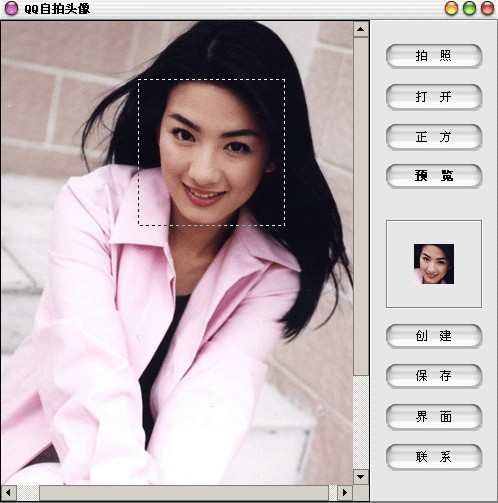Save the avatar with 保存 button
498x503 pixels.
tap(434, 376)
